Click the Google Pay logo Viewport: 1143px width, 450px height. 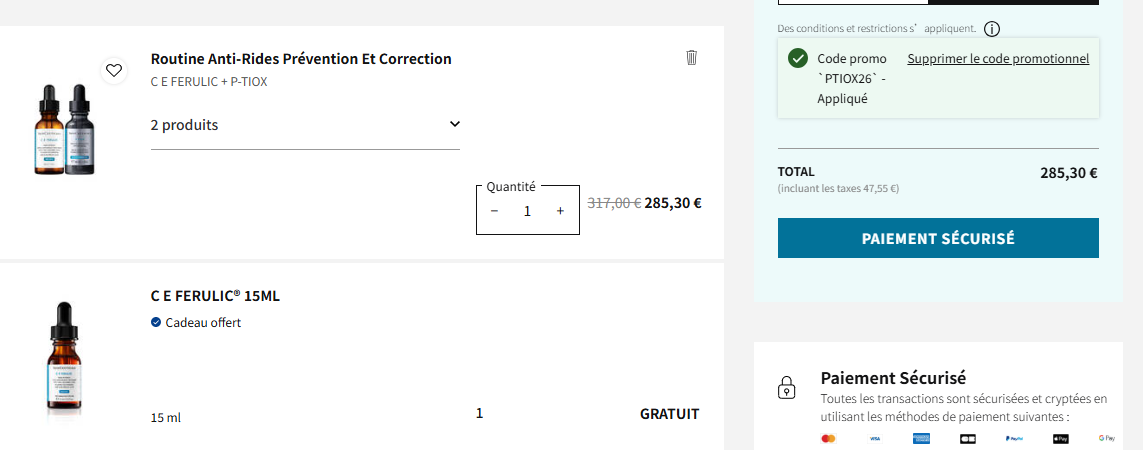[1106, 438]
